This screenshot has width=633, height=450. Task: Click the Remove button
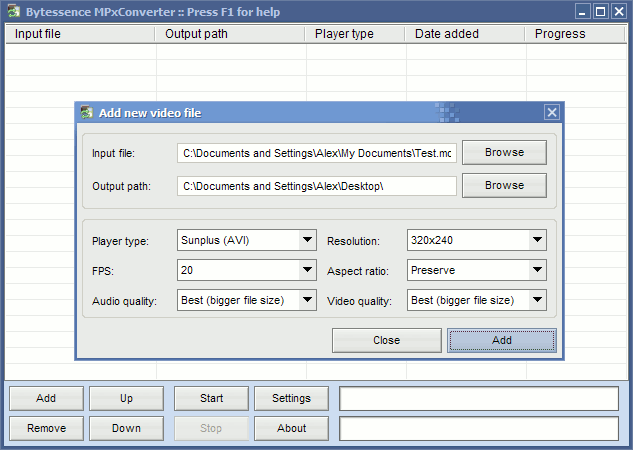tap(46, 428)
